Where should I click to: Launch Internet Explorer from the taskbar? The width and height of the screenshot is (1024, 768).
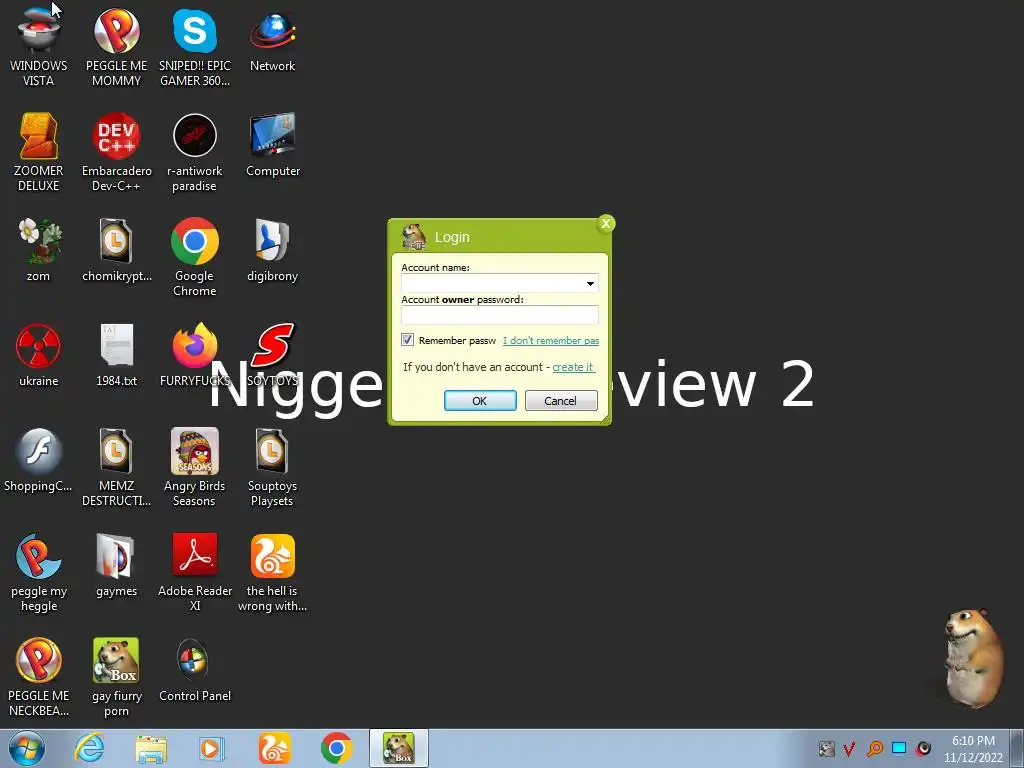click(89, 748)
